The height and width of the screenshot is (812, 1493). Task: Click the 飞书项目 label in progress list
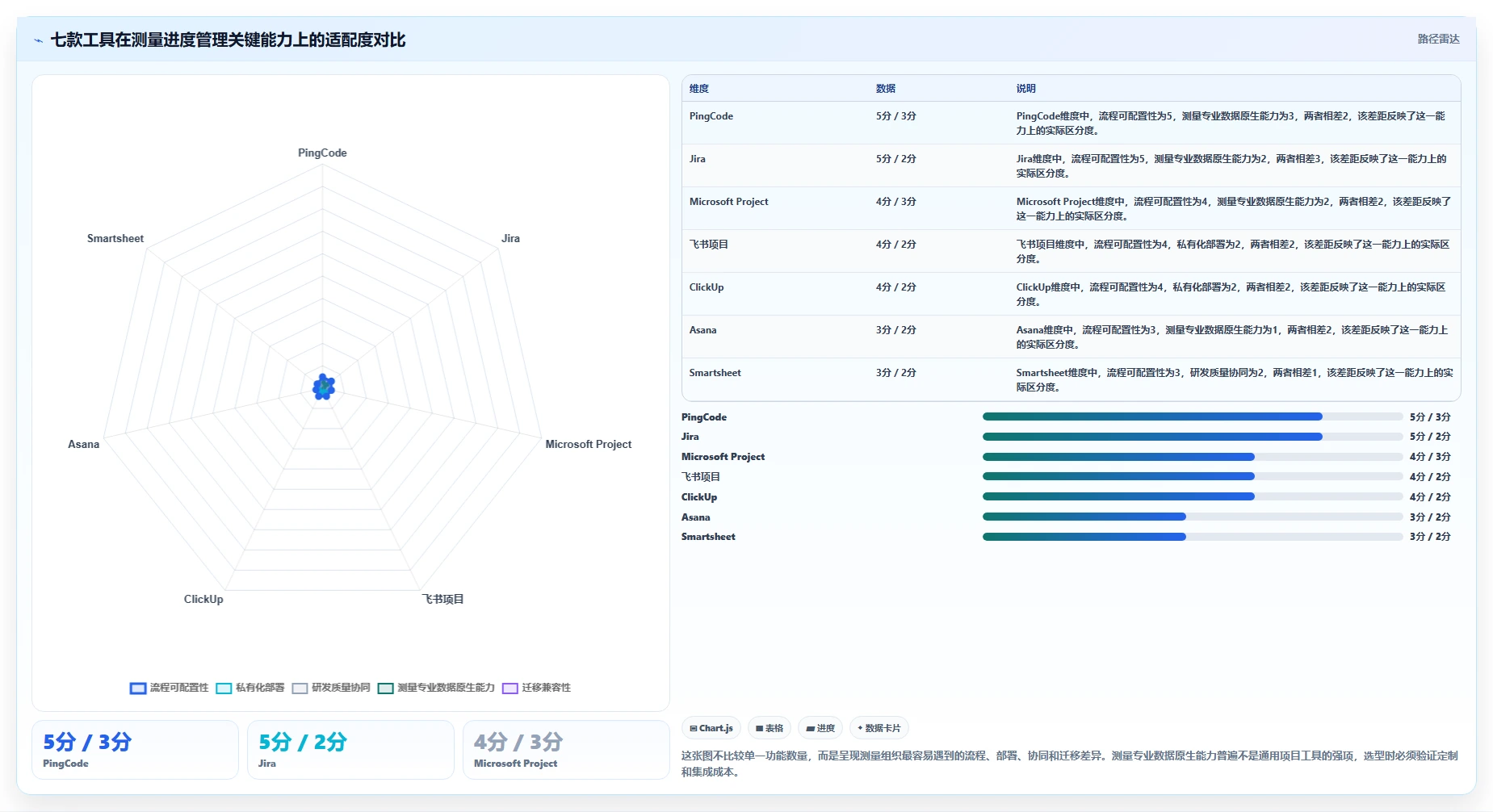click(x=701, y=477)
